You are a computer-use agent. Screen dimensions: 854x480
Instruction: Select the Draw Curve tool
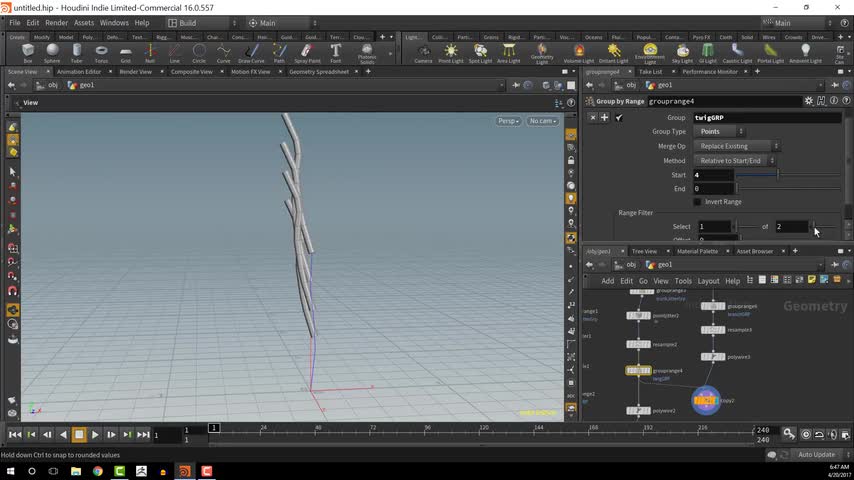[251, 52]
